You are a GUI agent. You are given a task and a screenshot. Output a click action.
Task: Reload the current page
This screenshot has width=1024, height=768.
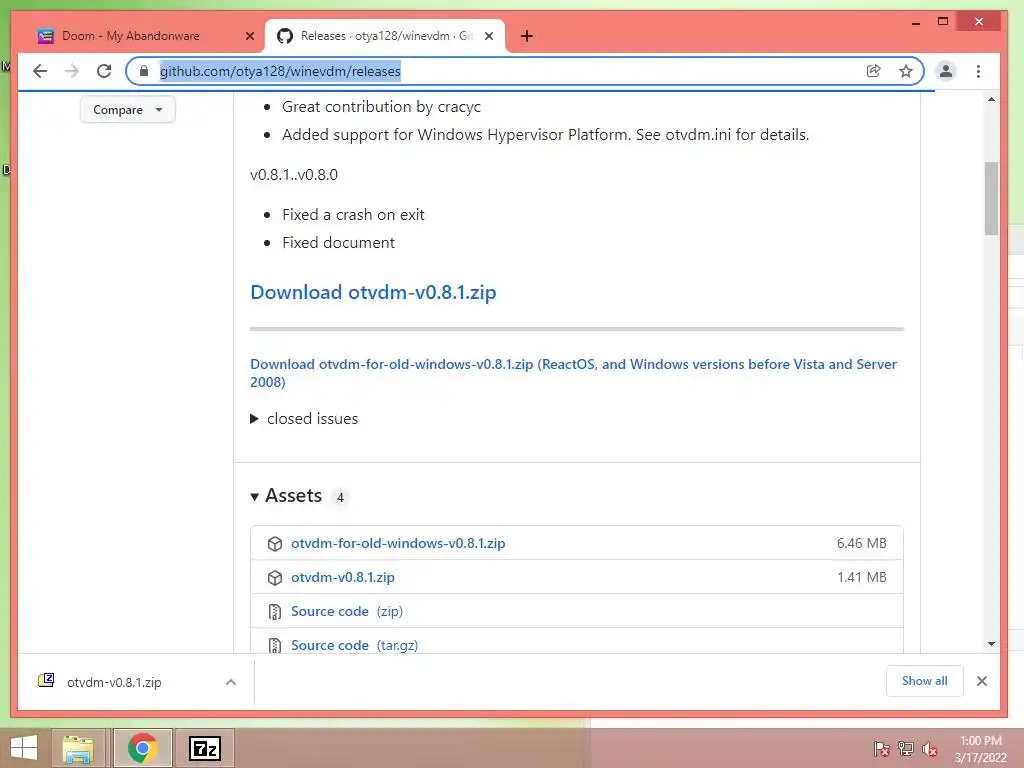[104, 71]
